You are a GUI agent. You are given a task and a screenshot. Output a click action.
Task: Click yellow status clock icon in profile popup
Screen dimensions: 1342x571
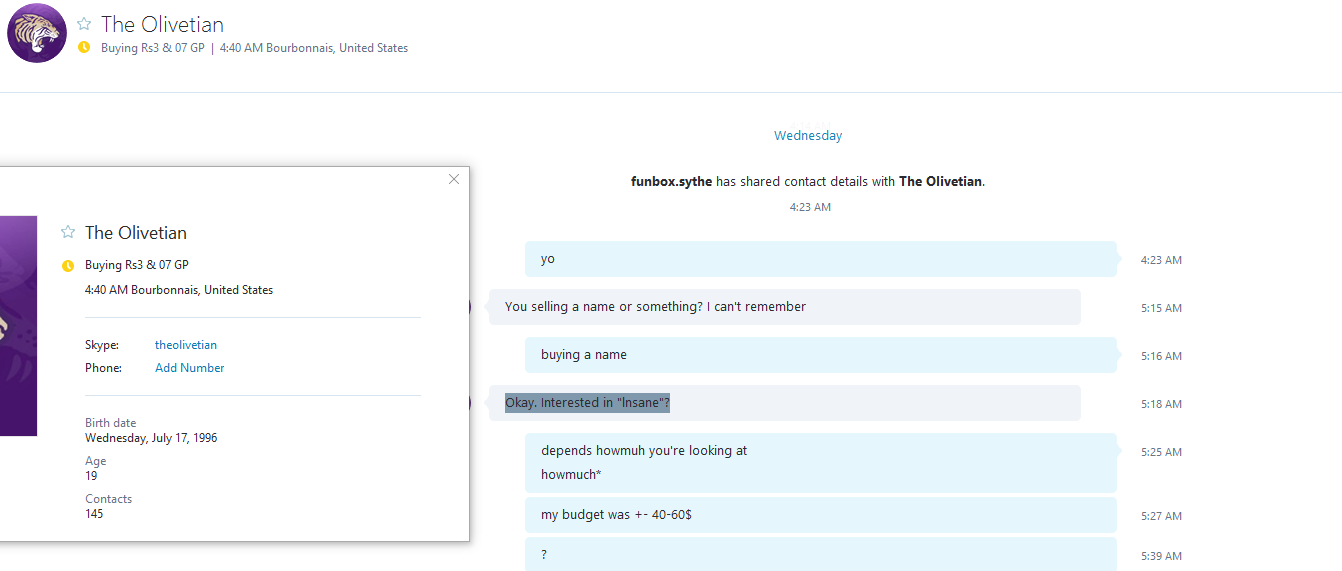click(68, 266)
